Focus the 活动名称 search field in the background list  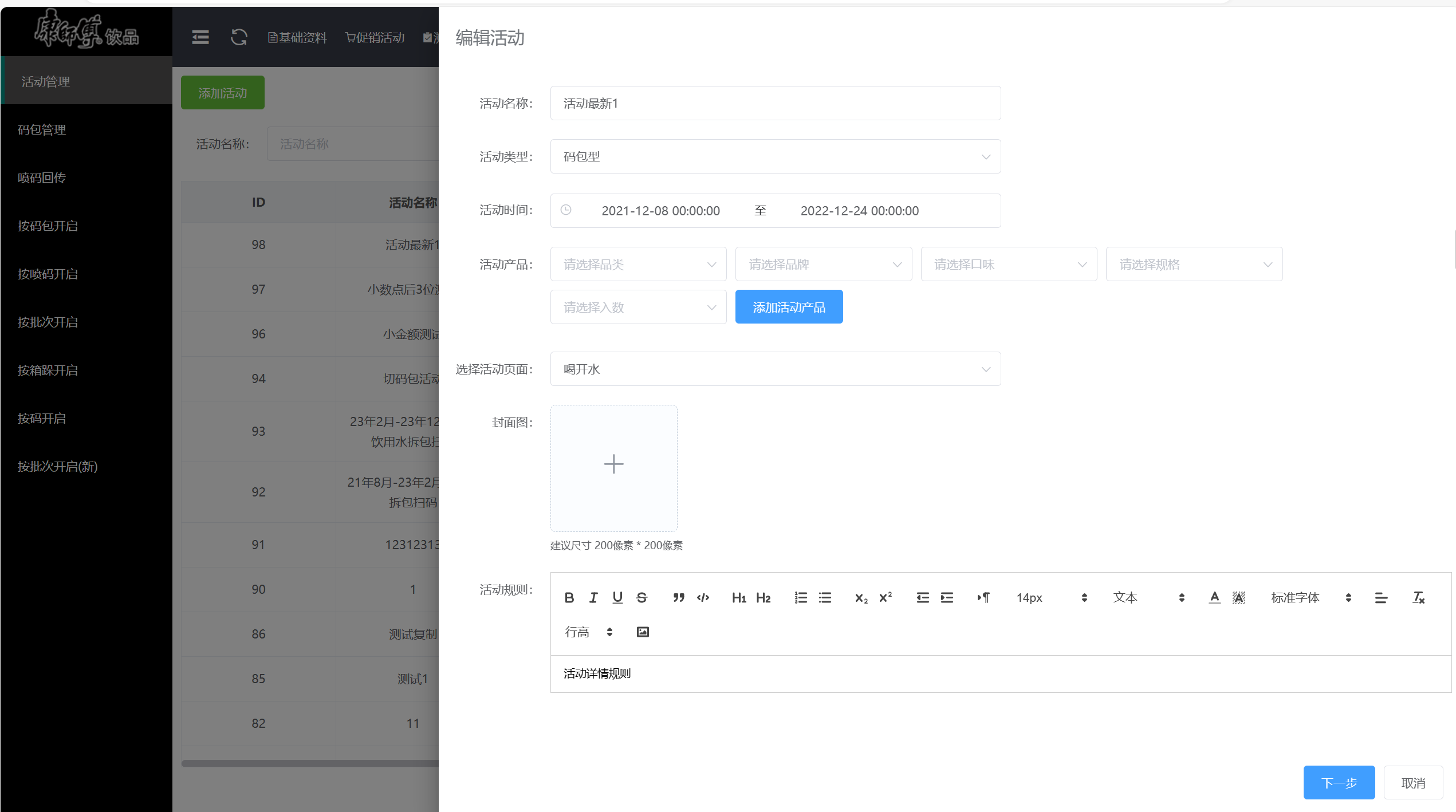click(x=353, y=144)
